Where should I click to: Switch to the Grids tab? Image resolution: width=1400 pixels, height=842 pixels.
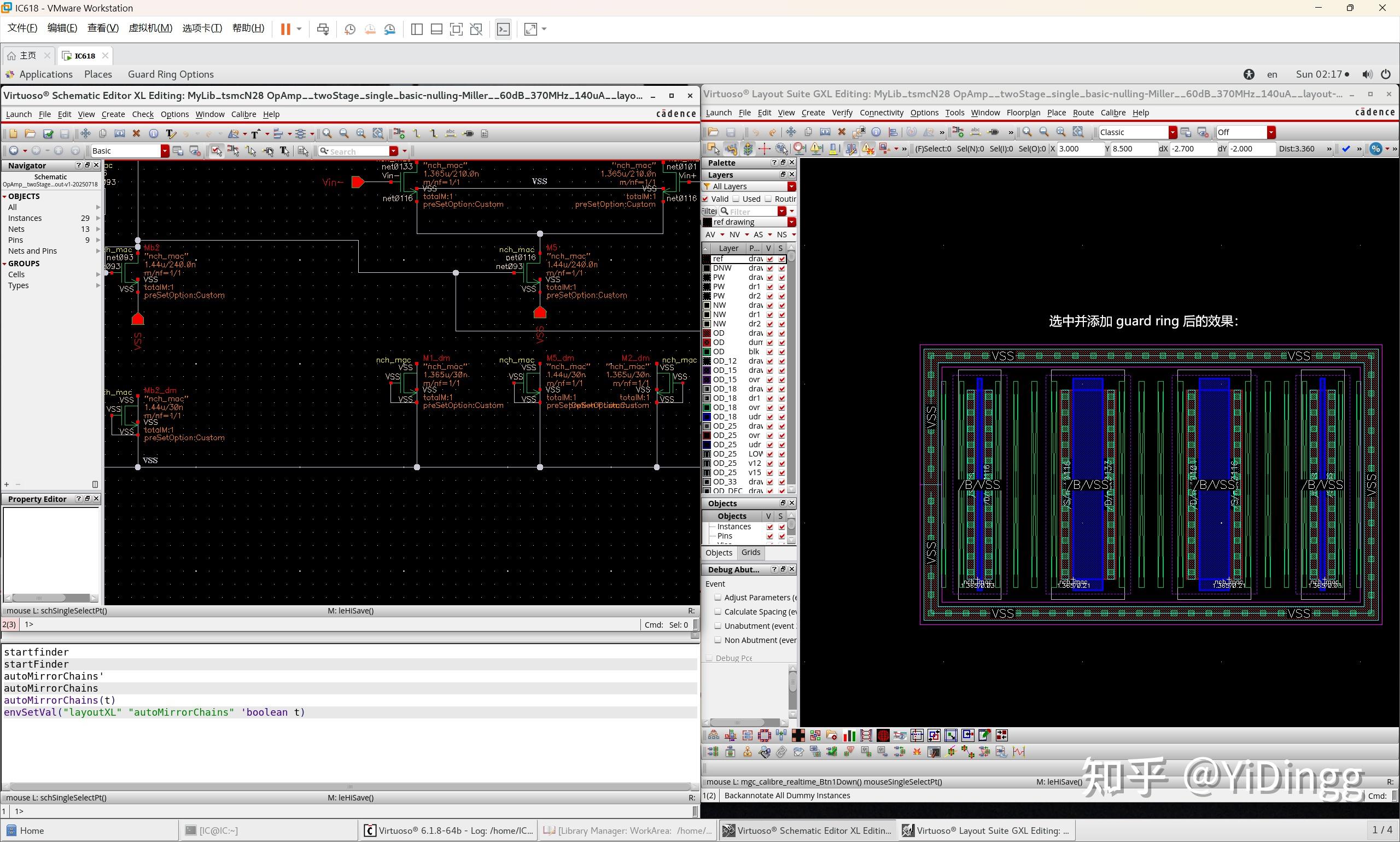click(750, 552)
